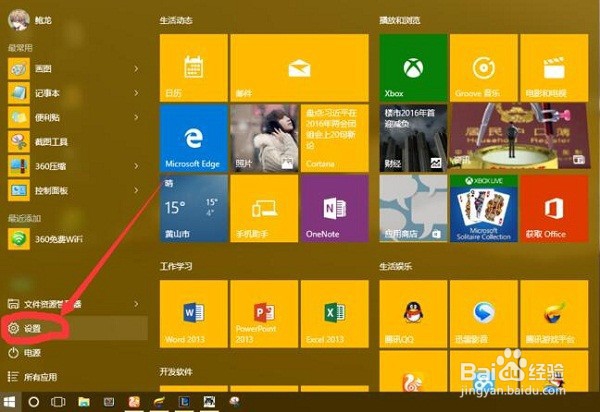The image size is (600, 412).
Task: Open the 邮件 mail tile
Action: (299, 68)
